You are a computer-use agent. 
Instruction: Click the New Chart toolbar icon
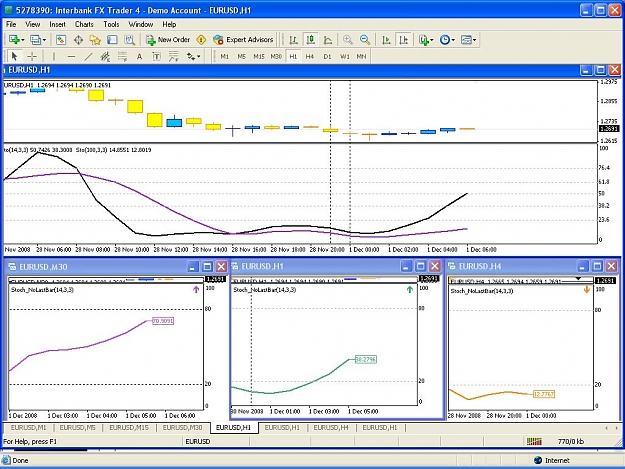click(x=17, y=39)
